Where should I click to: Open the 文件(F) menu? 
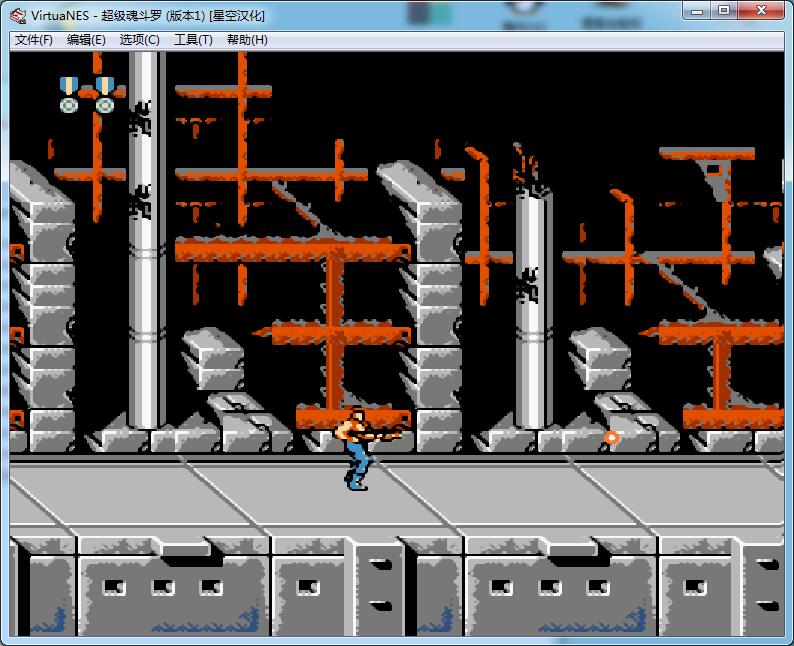click(x=33, y=40)
